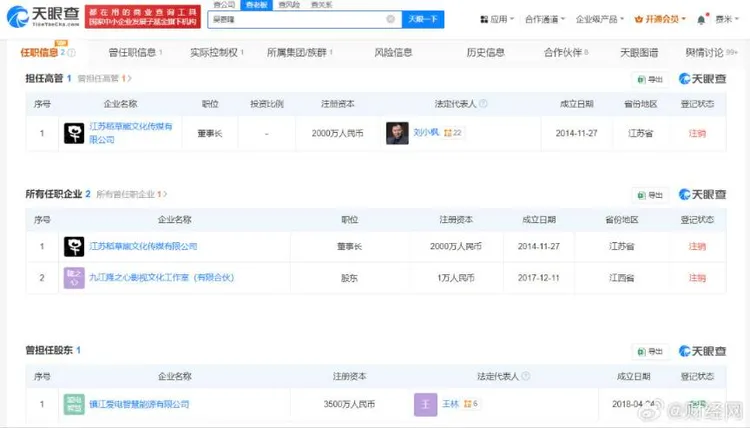
Task: Click the 股东 position cell
Action: click(349, 278)
